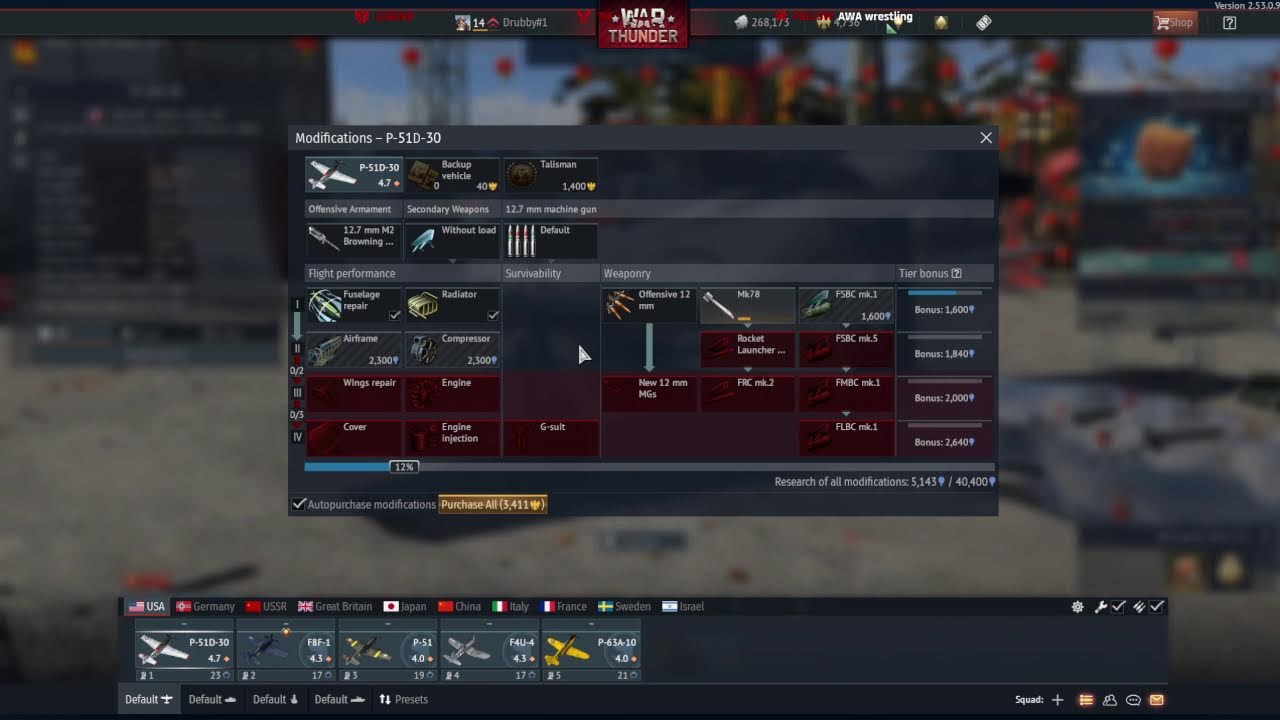Viewport: 1280px width, 720px height.
Task: Switch to the Great Britain nation tab
Action: pyautogui.click(x=335, y=606)
